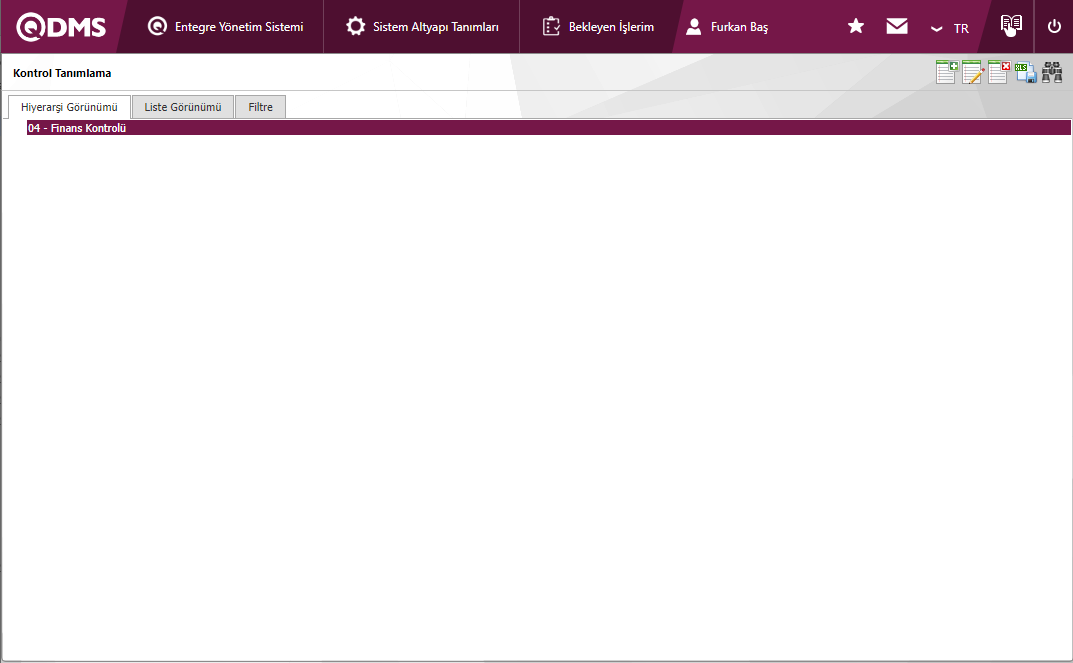Open messages with the envelope icon
This screenshot has height=663, width=1073.
(897, 27)
